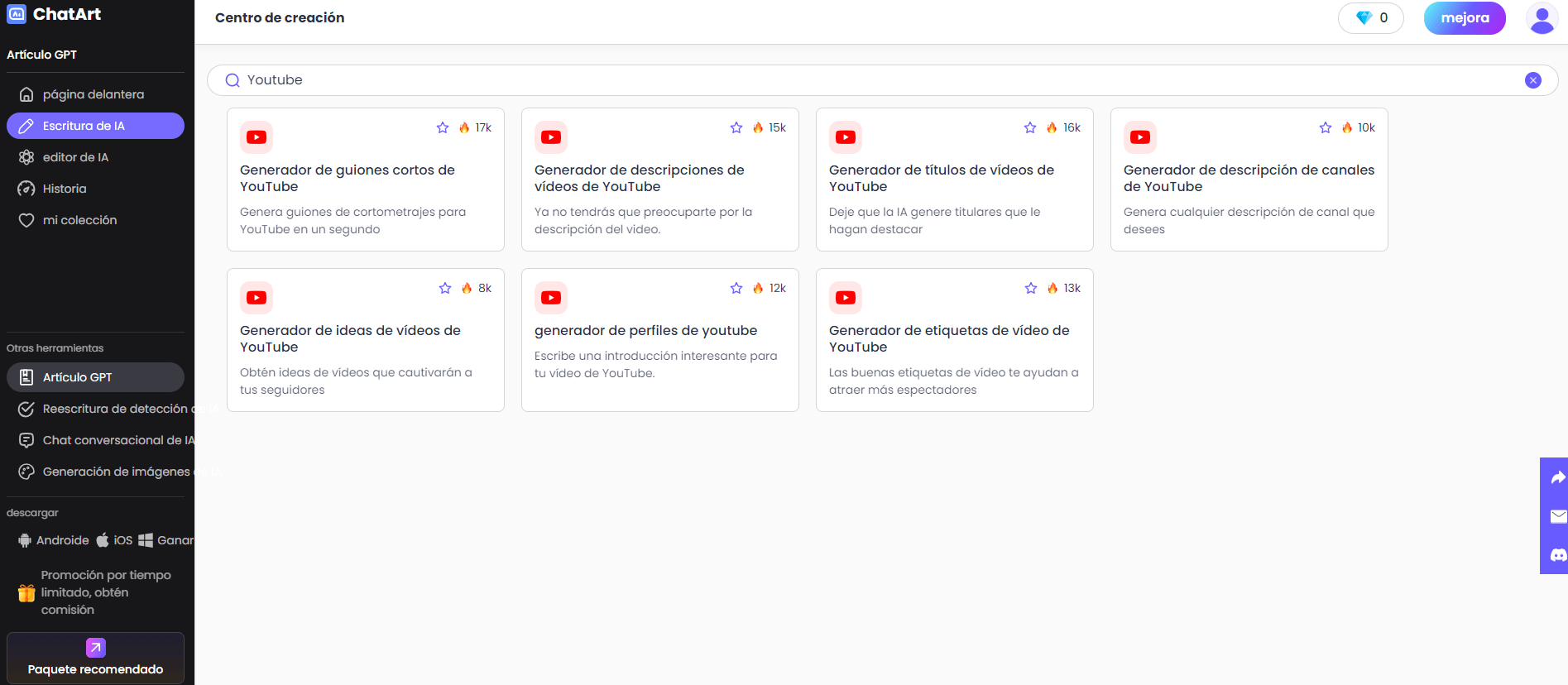Image resolution: width=1568 pixels, height=685 pixels.
Task: Favorite descripción de canales generator star
Action: coord(1326,127)
